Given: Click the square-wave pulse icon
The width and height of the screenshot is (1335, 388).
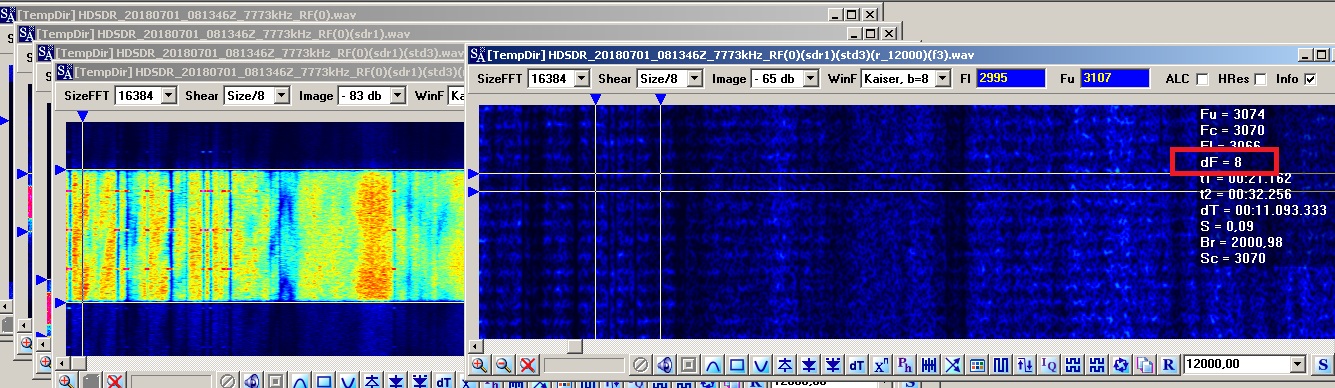Looking at the screenshot, I should pyautogui.click(x=1001, y=364).
